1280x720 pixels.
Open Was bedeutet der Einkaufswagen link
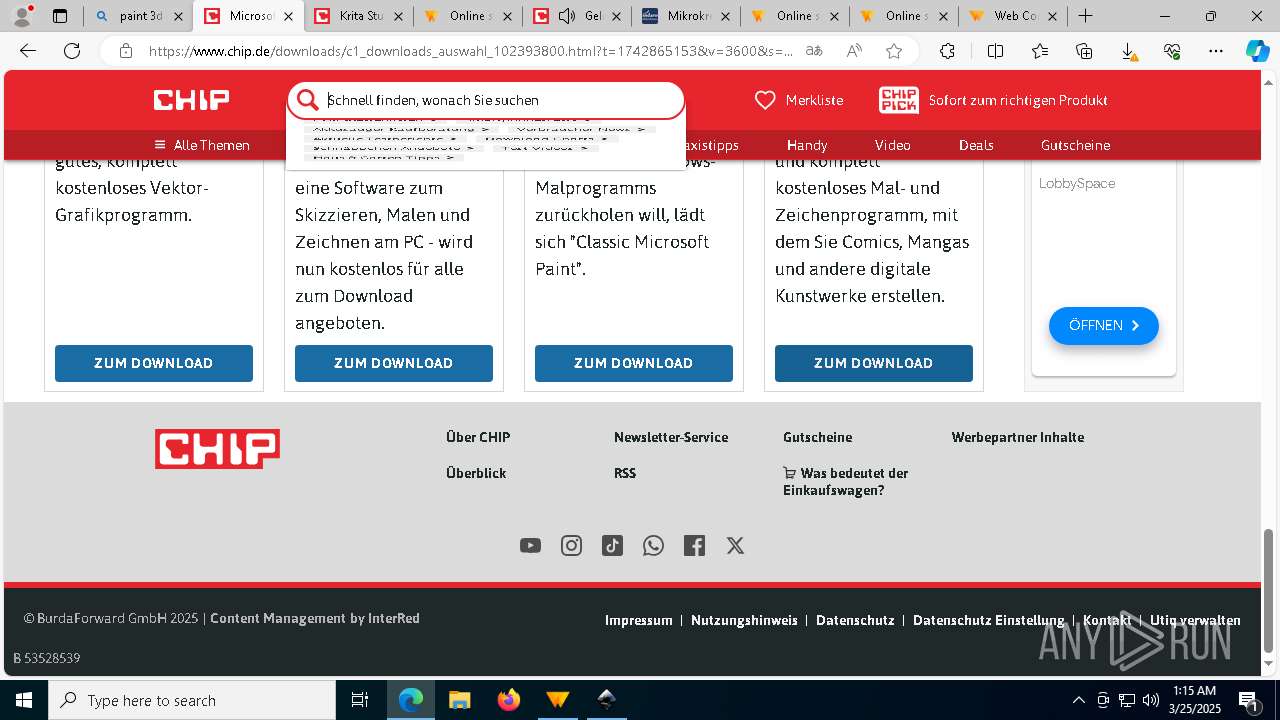tap(846, 481)
